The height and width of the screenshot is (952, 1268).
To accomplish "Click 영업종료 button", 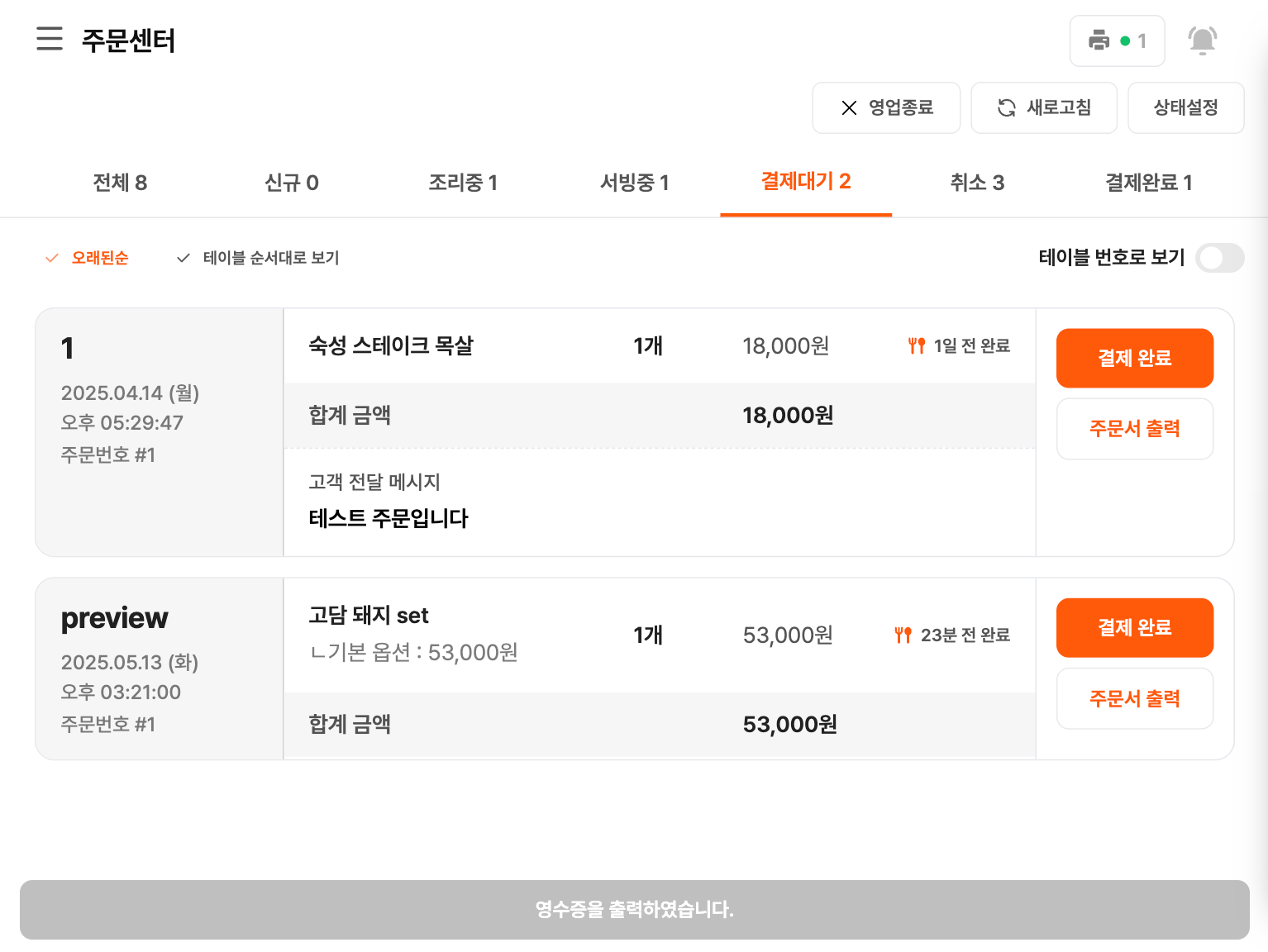I will tap(886, 107).
